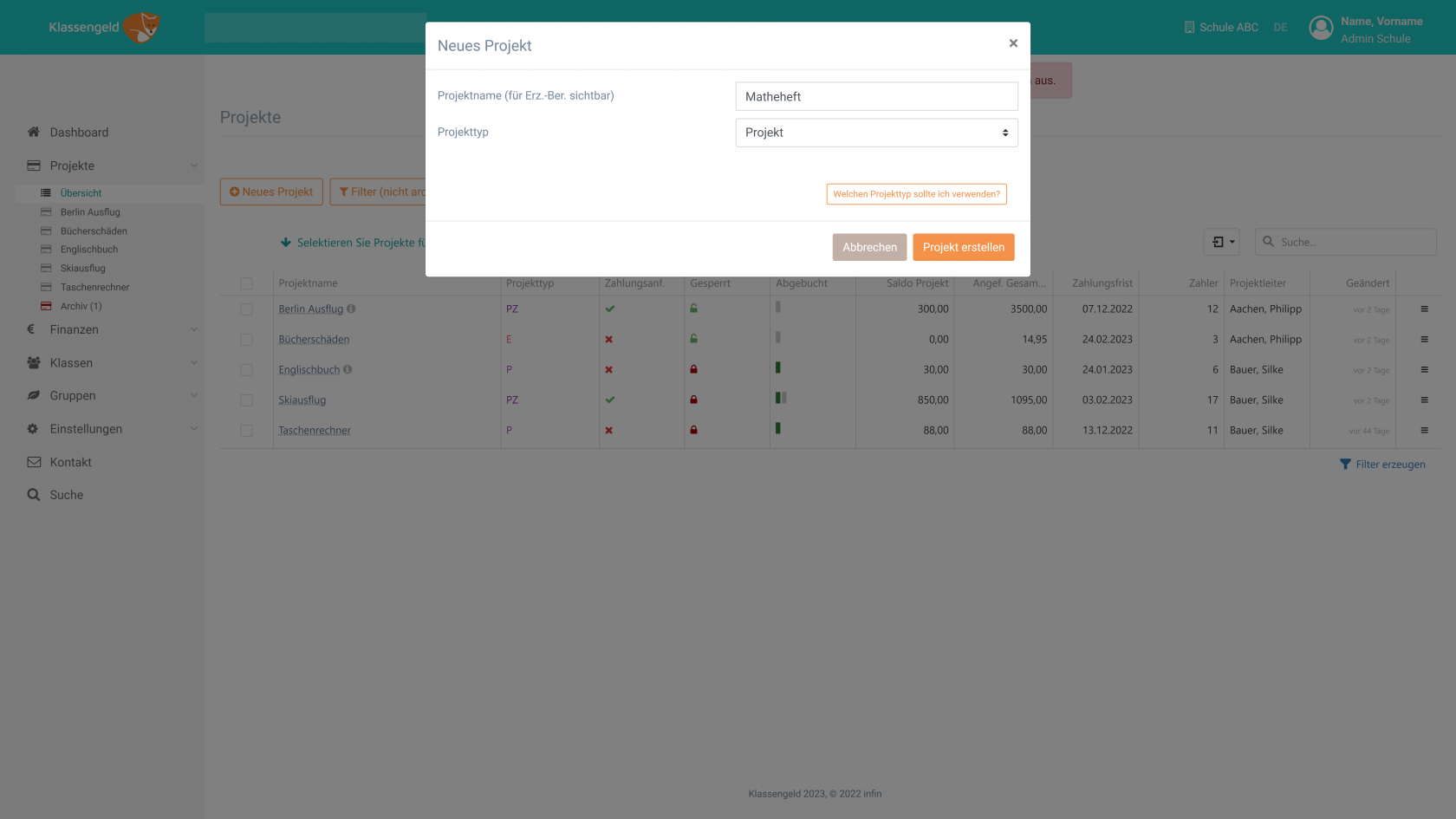Open Taschenrechner in the sidebar
The width and height of the screenshot is (1456, 819).
pyautogui.click(x=94, y=288)
